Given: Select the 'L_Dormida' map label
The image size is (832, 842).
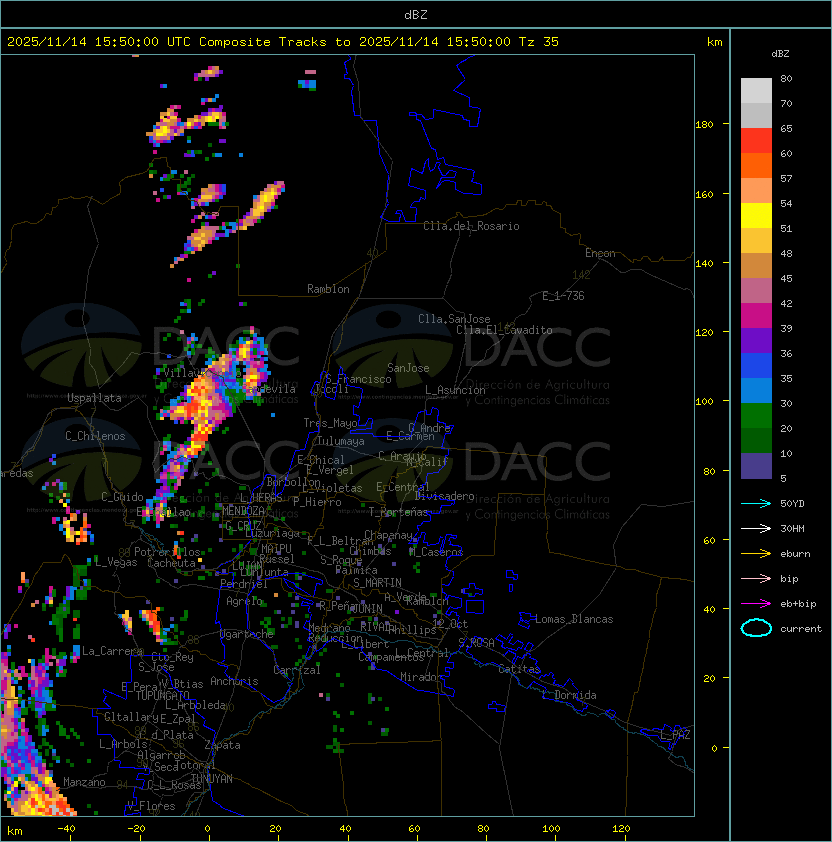Looking at the screenshot, I should coord(569,695).
